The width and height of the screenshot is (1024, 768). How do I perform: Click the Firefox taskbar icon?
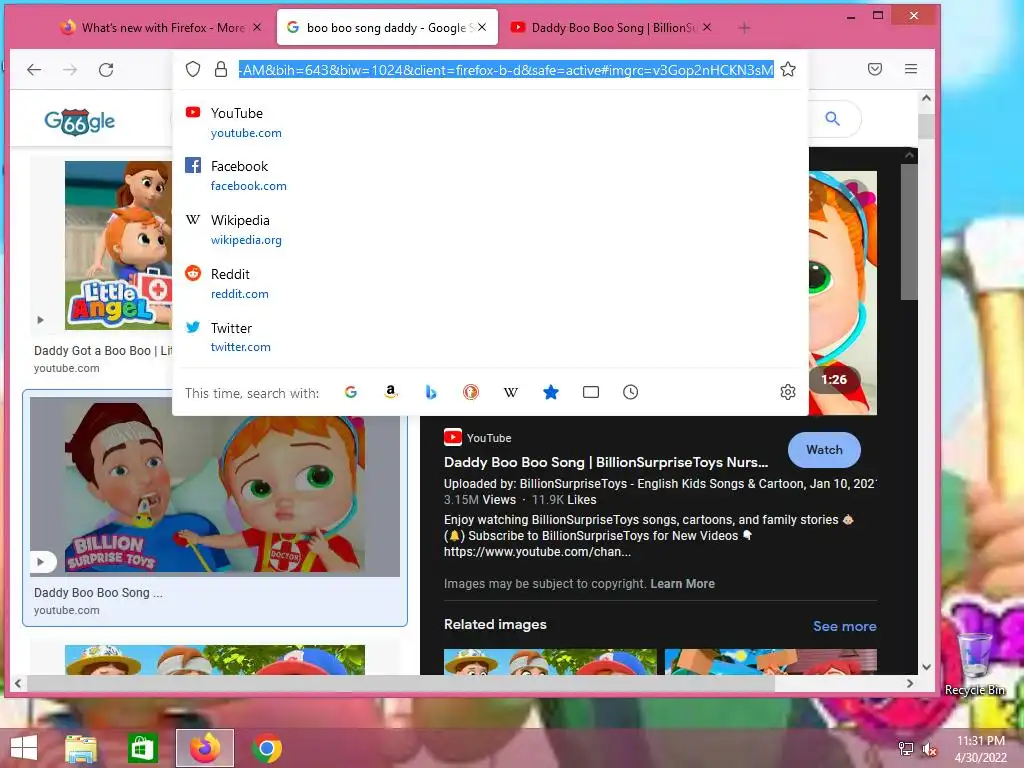[x=204, y=748]
